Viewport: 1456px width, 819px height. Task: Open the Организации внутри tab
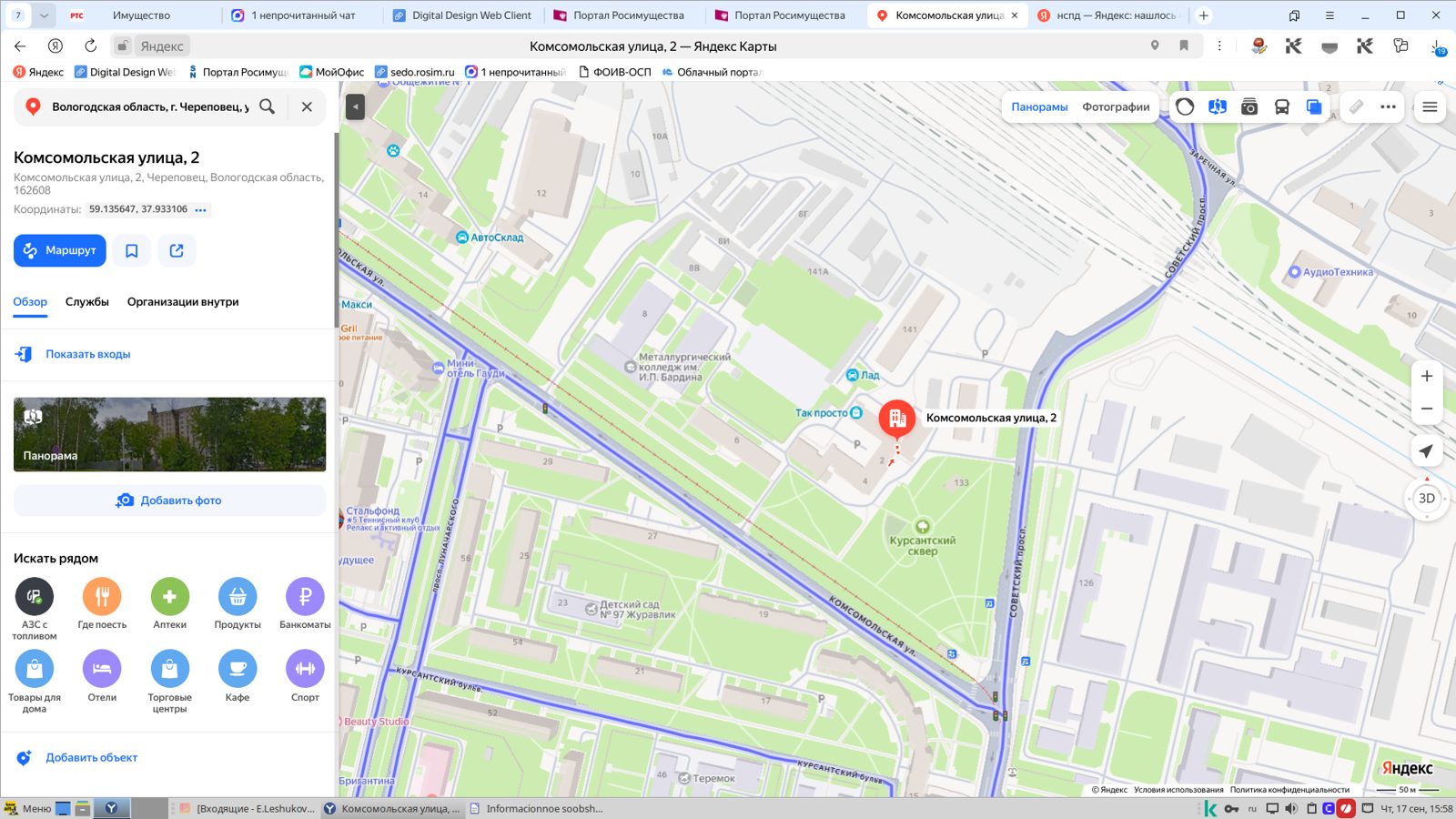[x=183, y=302]
